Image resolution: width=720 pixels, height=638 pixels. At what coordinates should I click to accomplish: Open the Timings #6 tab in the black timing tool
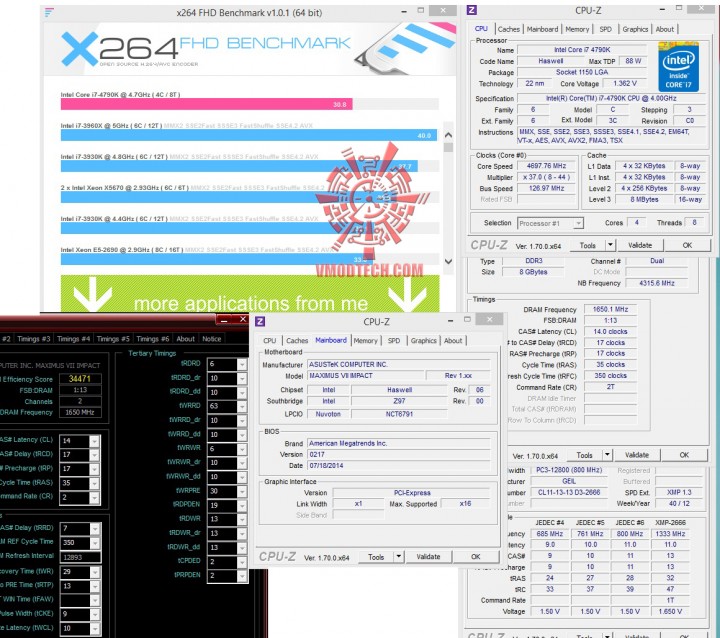tap(152, 339)
